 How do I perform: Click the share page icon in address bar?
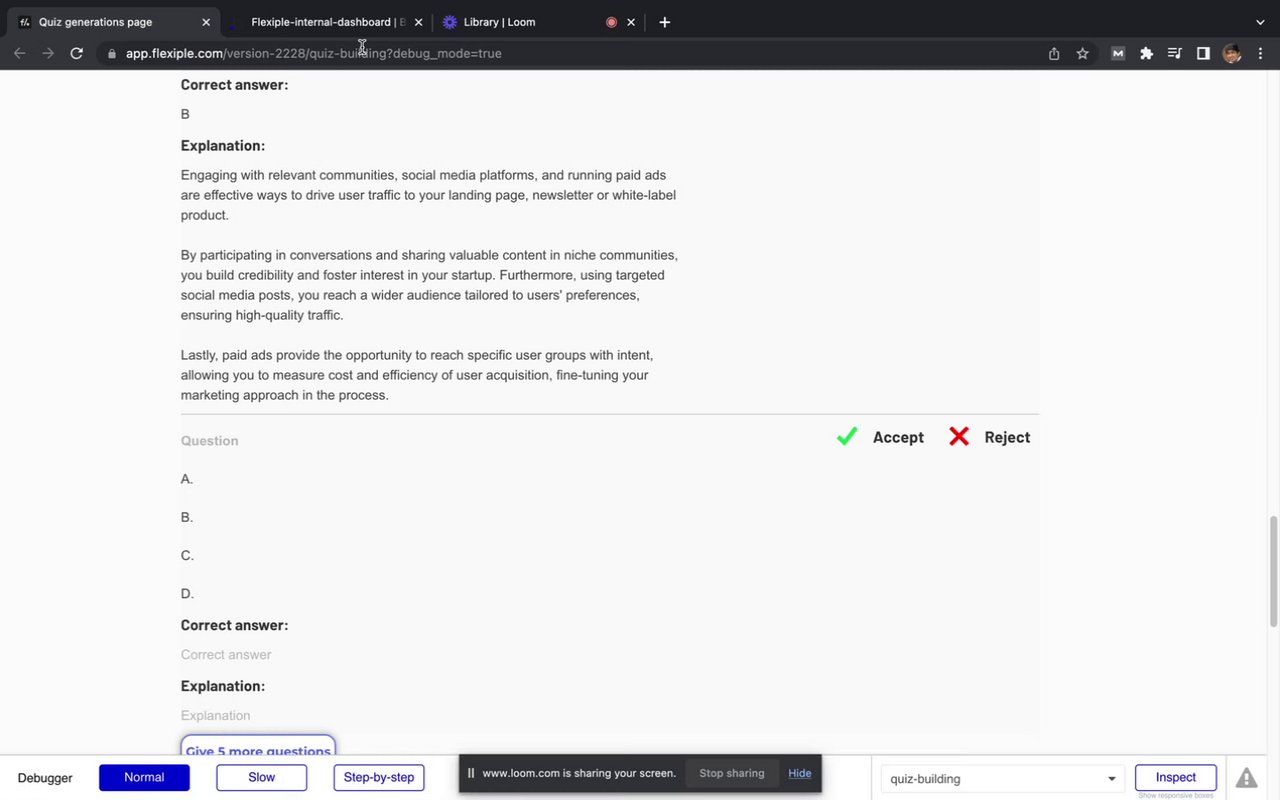[x=1054, y=53]
